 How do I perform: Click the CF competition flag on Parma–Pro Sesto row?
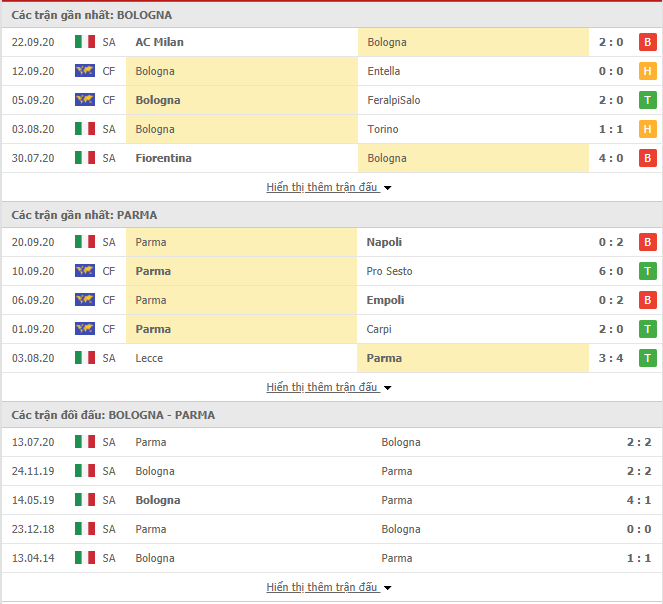(x=85, y=271)
